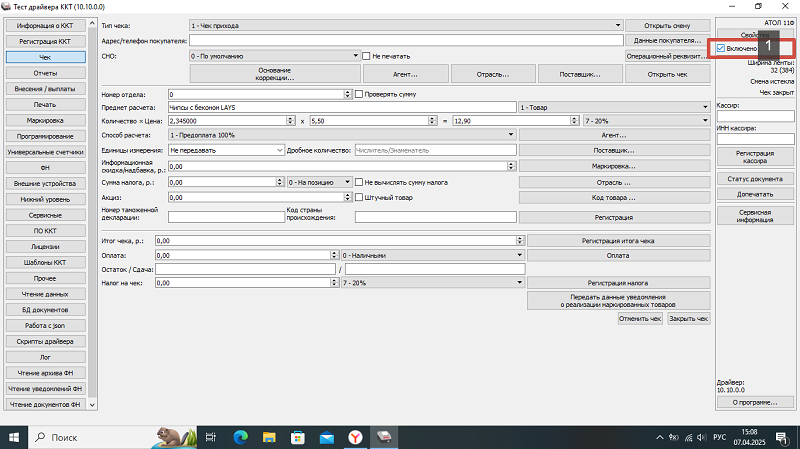This screenshot has width=800, height=449.
Task: Click the sidebar scroll down arrow
Action: click(x=92, y=404)
